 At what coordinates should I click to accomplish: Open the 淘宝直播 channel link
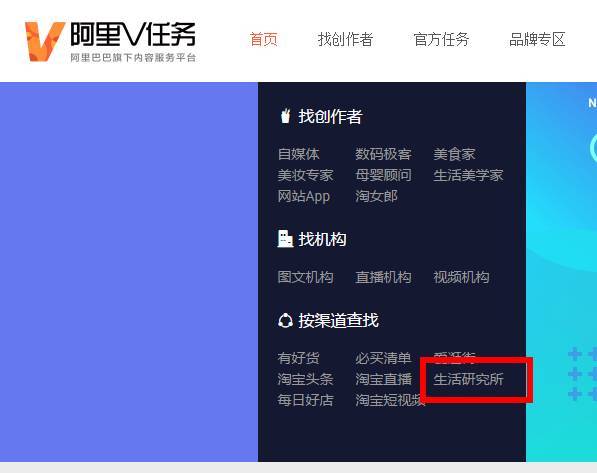[383, 379]
